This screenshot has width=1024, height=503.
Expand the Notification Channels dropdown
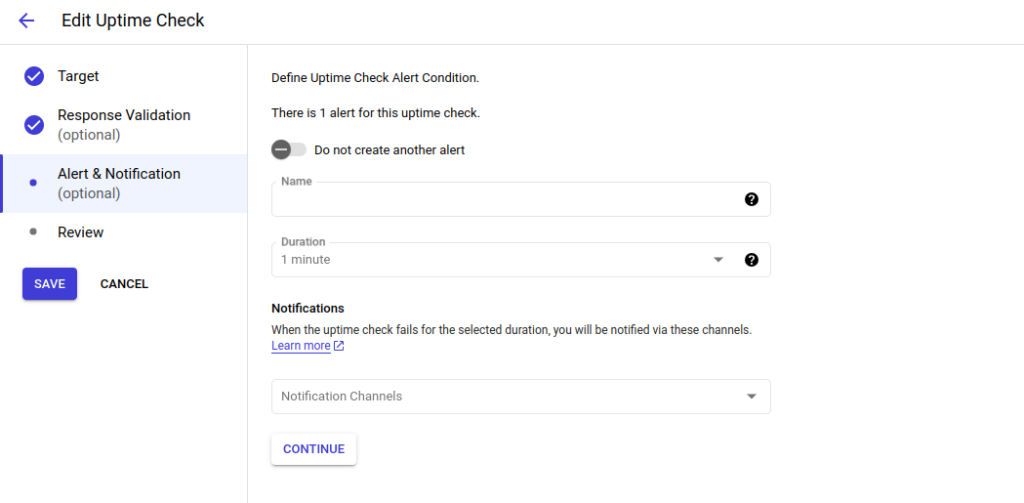(520, 396)
